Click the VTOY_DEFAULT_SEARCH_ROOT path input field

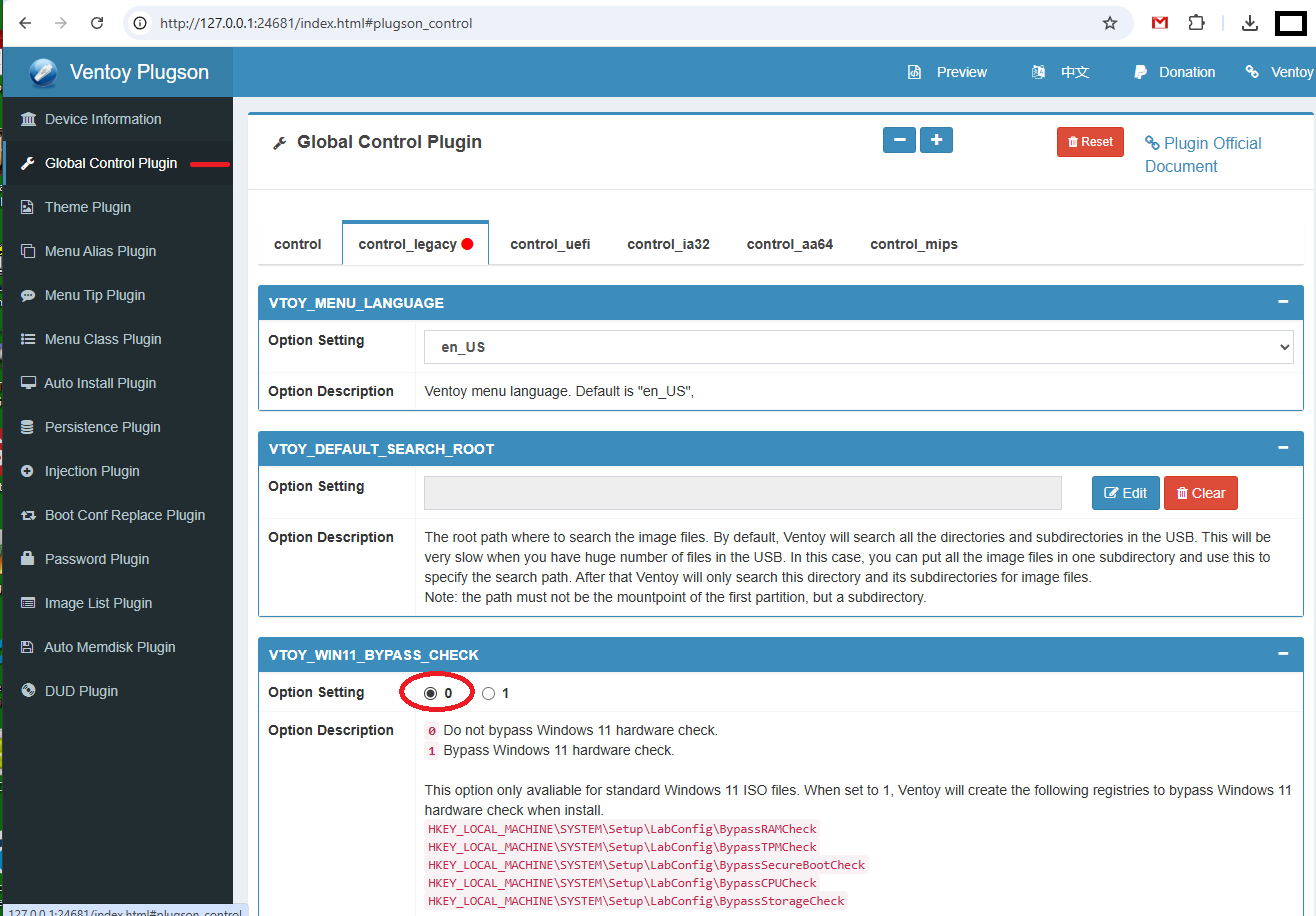tap(743, 493)
